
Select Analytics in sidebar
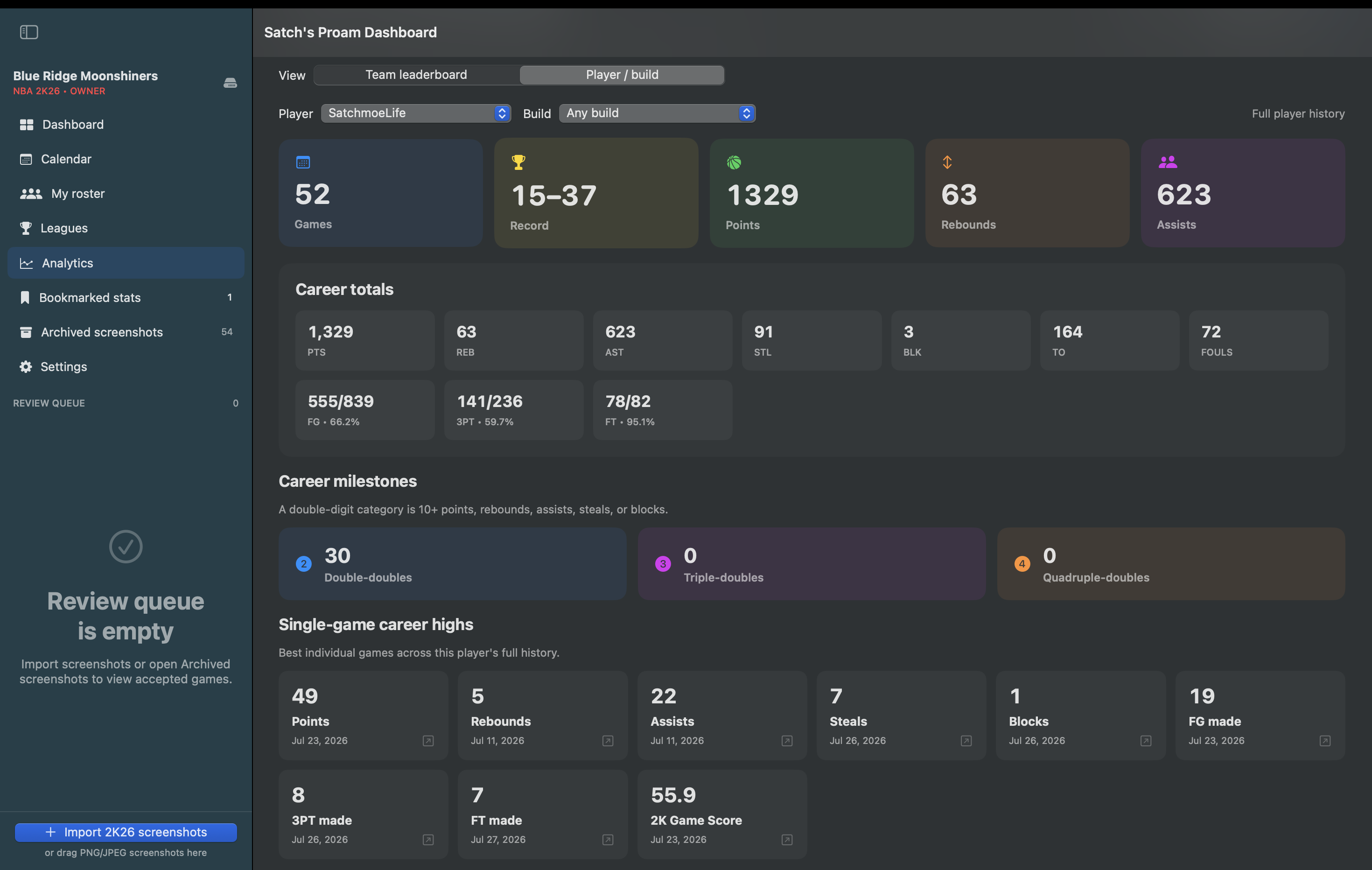click(126, 263)
